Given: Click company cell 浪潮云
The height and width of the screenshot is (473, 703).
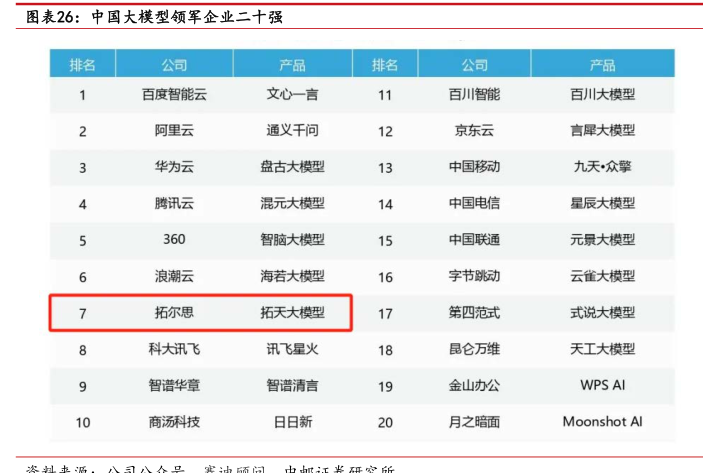Looking at the screenshot, I should [174, 276].
